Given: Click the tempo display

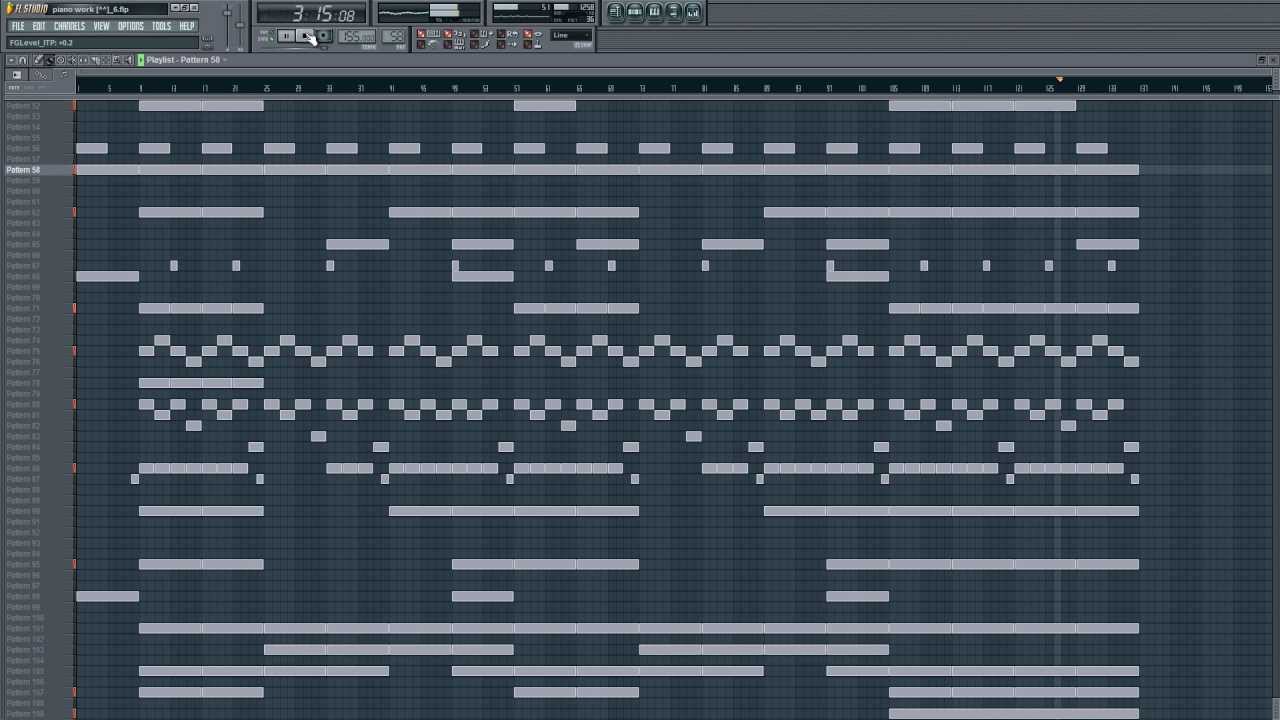Looking at the screenshot, I should (x=357, y=37).
